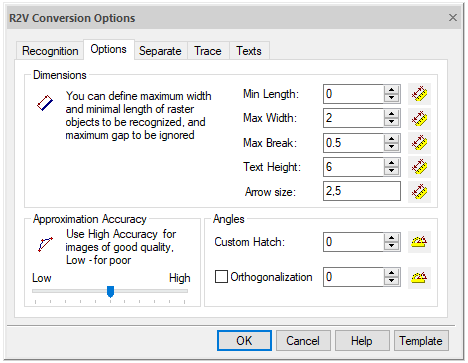Open the Texts tab
468x363 pixels.
pyautogui.click(x=249, y=51)
